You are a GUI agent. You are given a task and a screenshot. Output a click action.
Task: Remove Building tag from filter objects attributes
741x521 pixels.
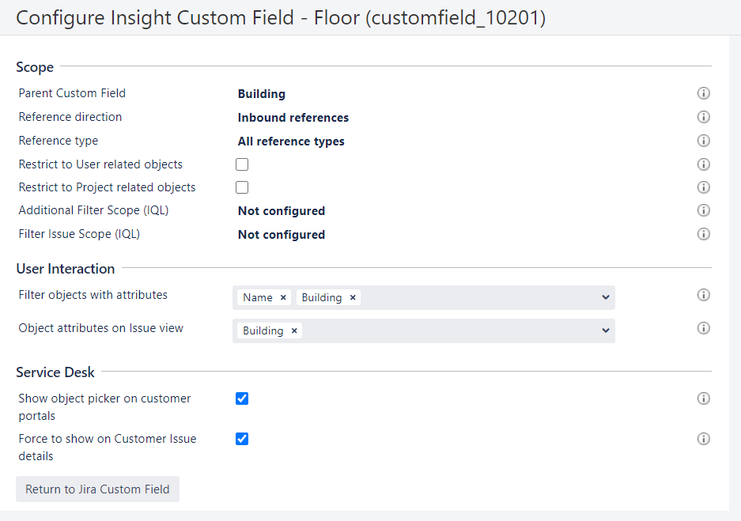352,298
